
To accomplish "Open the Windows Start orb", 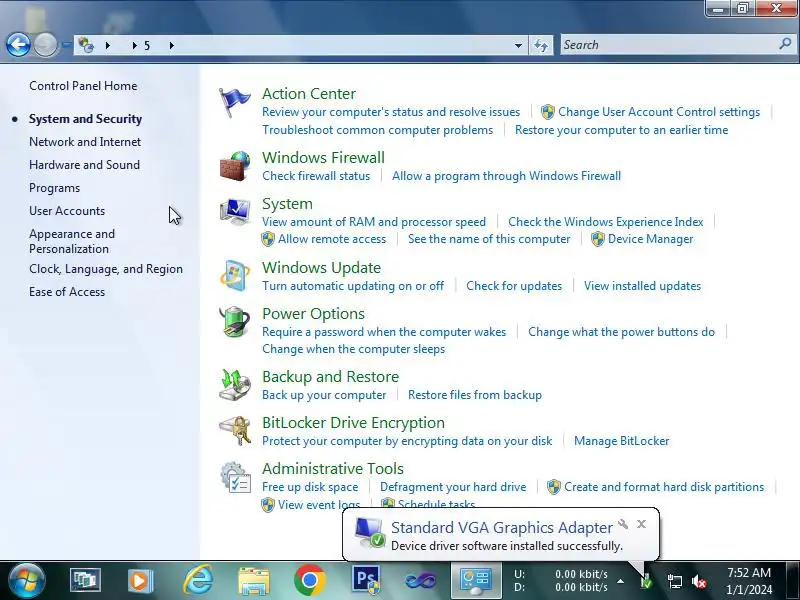I will click(27, 580).
